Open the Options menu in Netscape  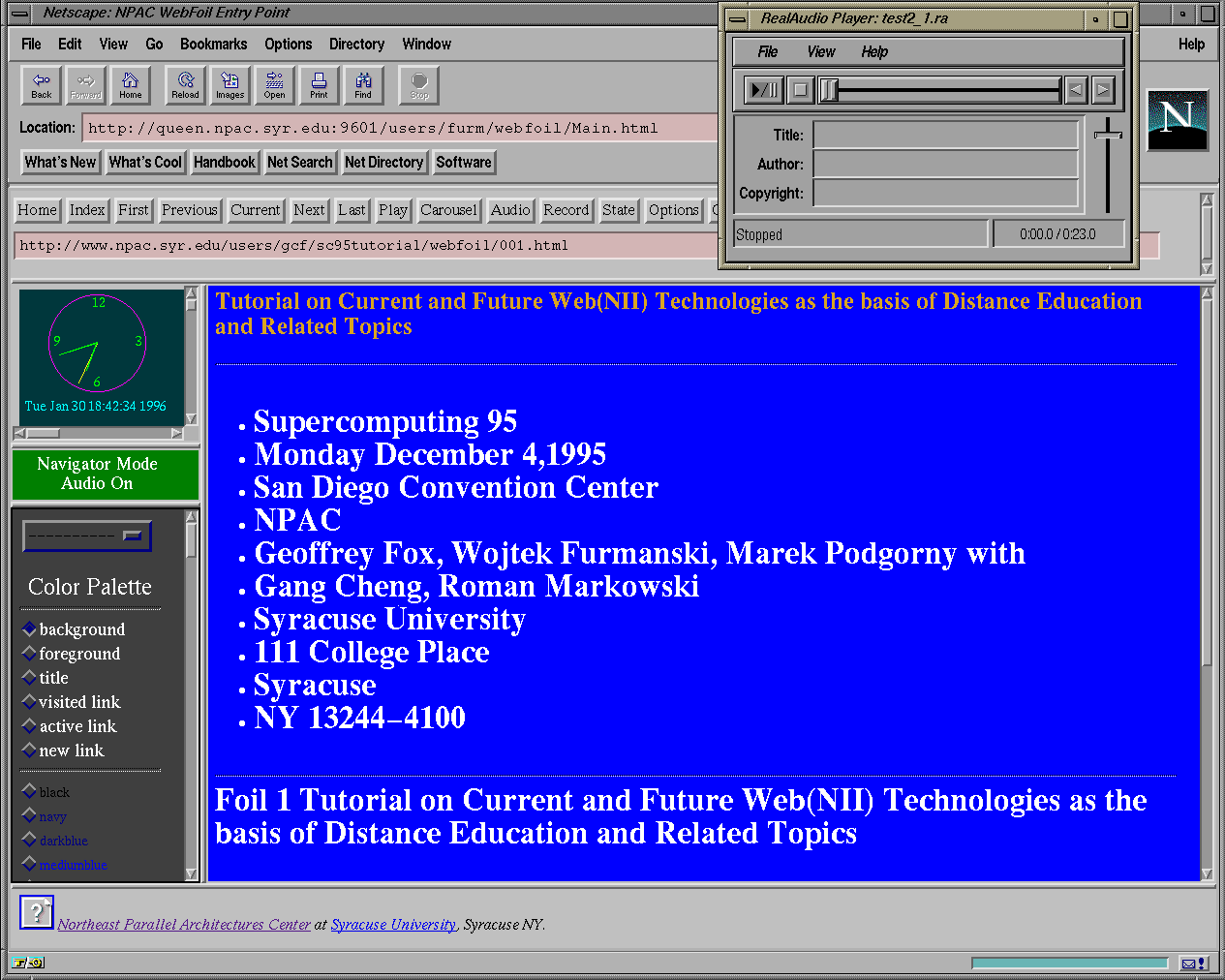pos(289,44)
